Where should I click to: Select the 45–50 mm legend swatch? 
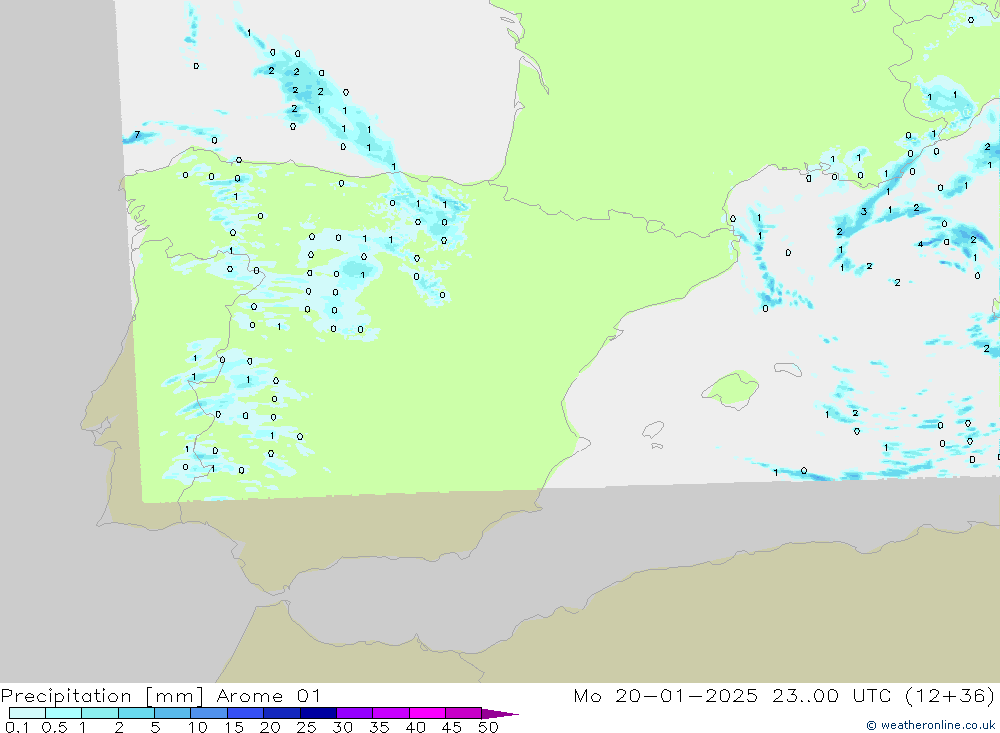(464, 713)
